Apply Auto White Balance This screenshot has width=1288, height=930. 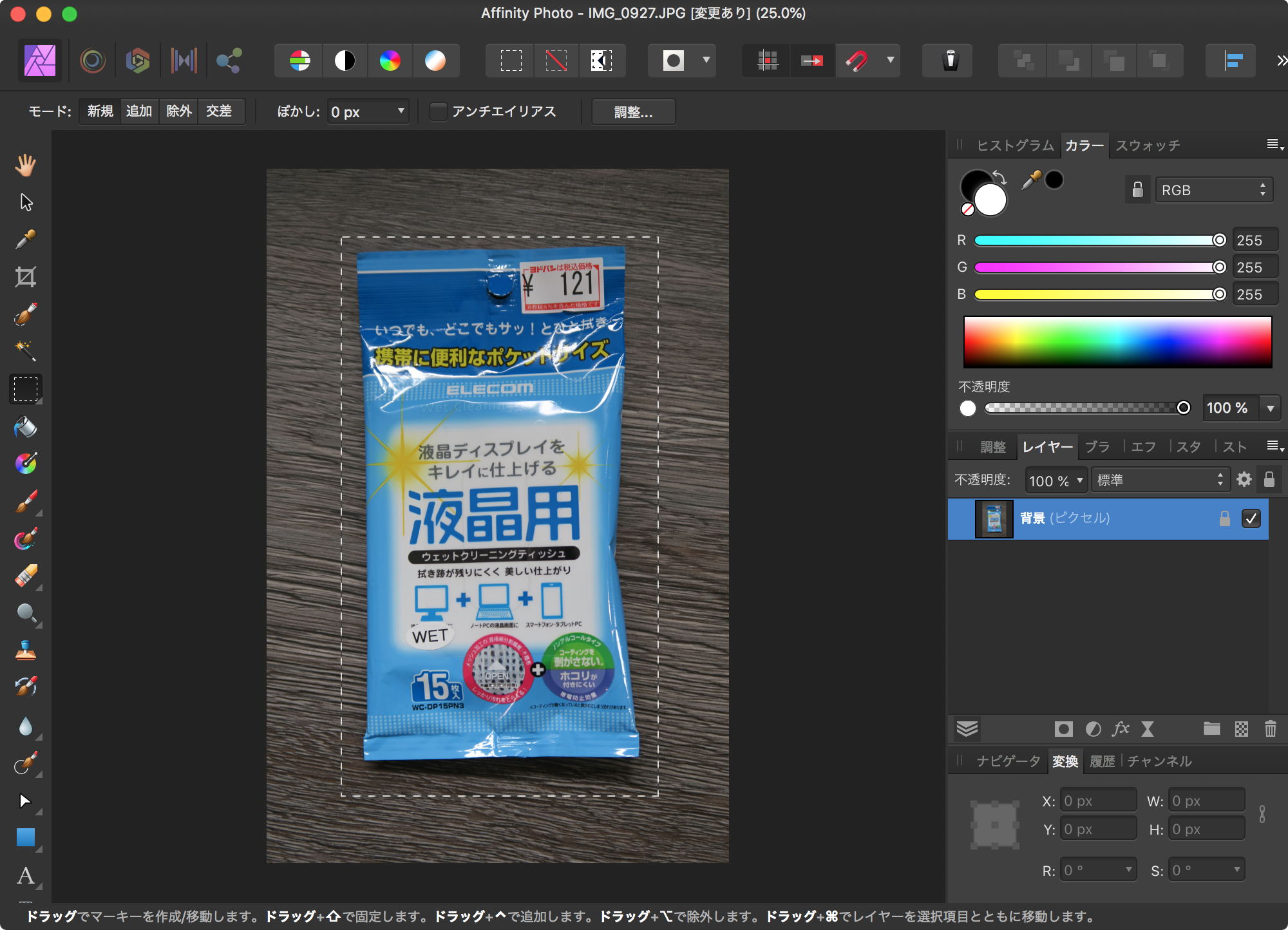coord(435,61)
